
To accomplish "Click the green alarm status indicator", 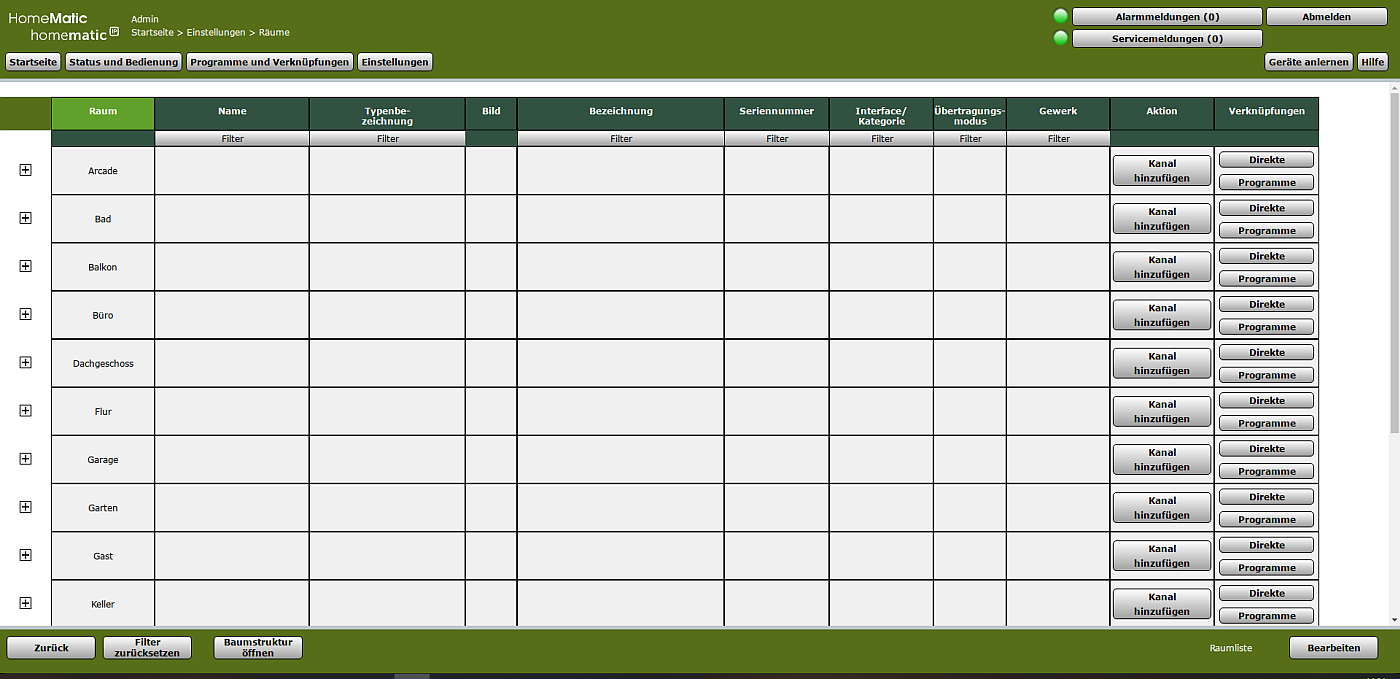I will [x=1061, y=17].
